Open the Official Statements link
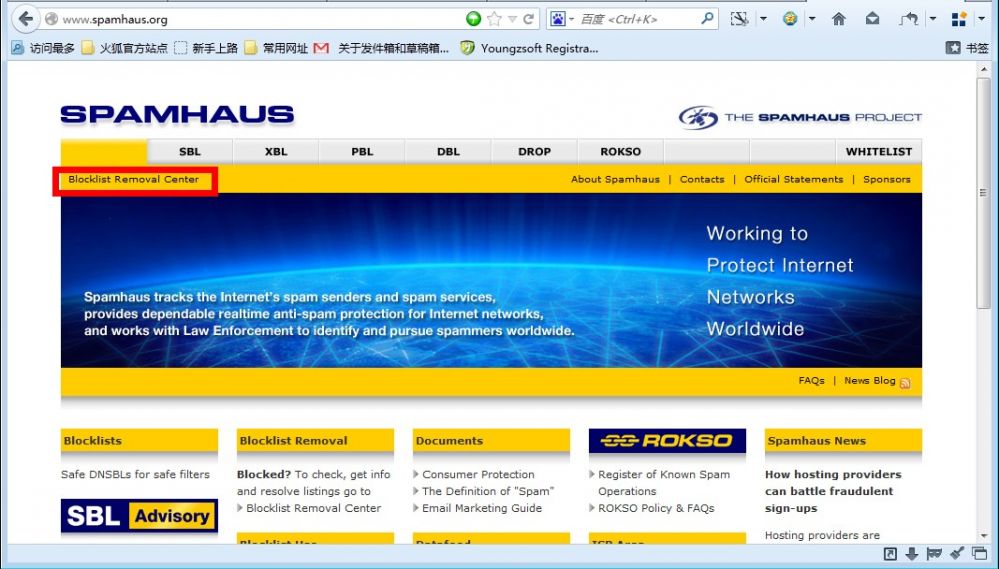This screenshot has height=569, width=999. tap(794, 179)
